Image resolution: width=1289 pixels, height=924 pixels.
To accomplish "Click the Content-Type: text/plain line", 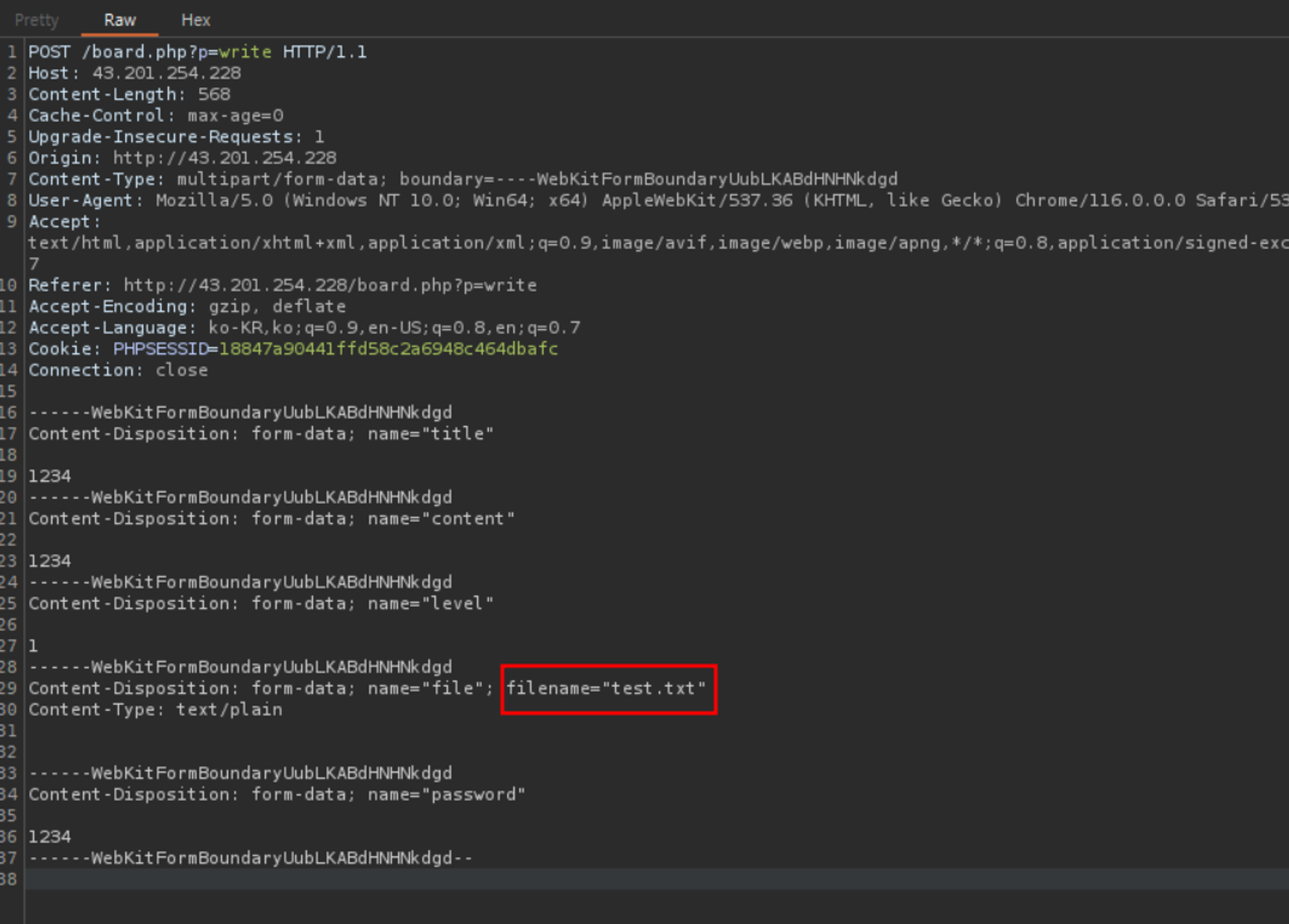I will [x=155, y=709].
